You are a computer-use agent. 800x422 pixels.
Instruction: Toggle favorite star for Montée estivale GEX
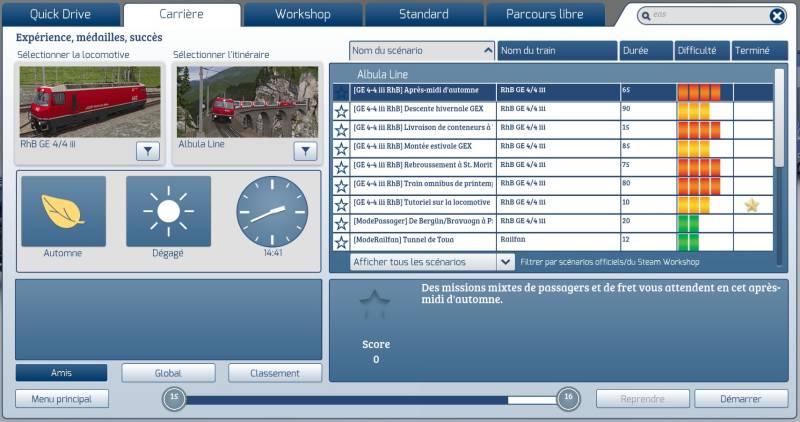341,149
